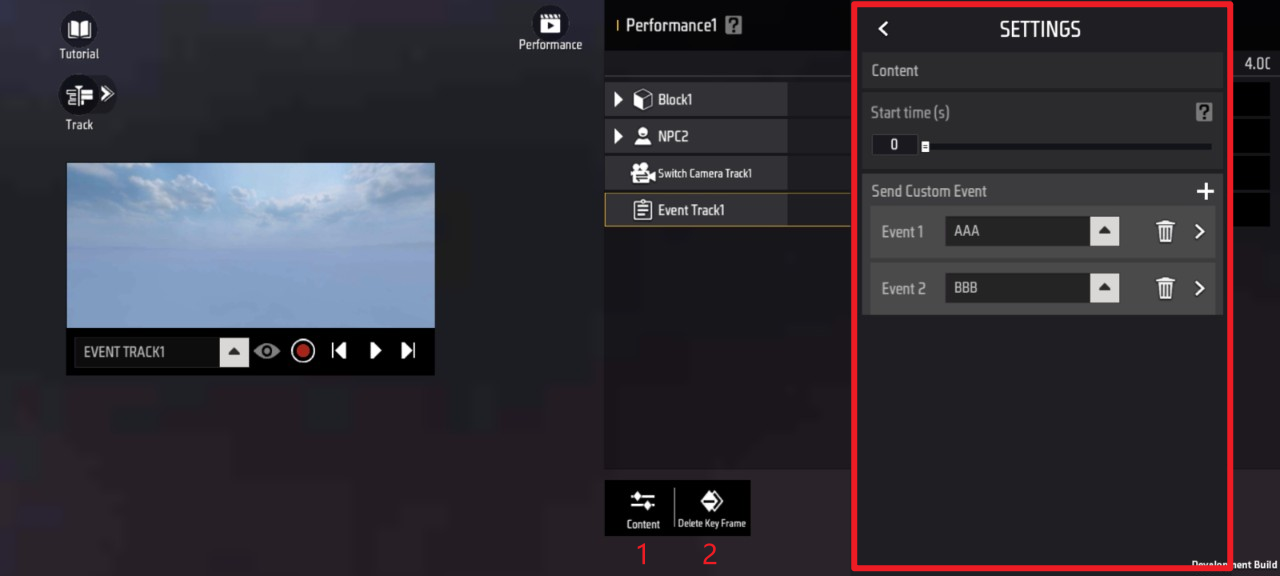Open the Performance clapperboard icon
The height and width of the screenshot is (576, 1280).
coord(549,24)
